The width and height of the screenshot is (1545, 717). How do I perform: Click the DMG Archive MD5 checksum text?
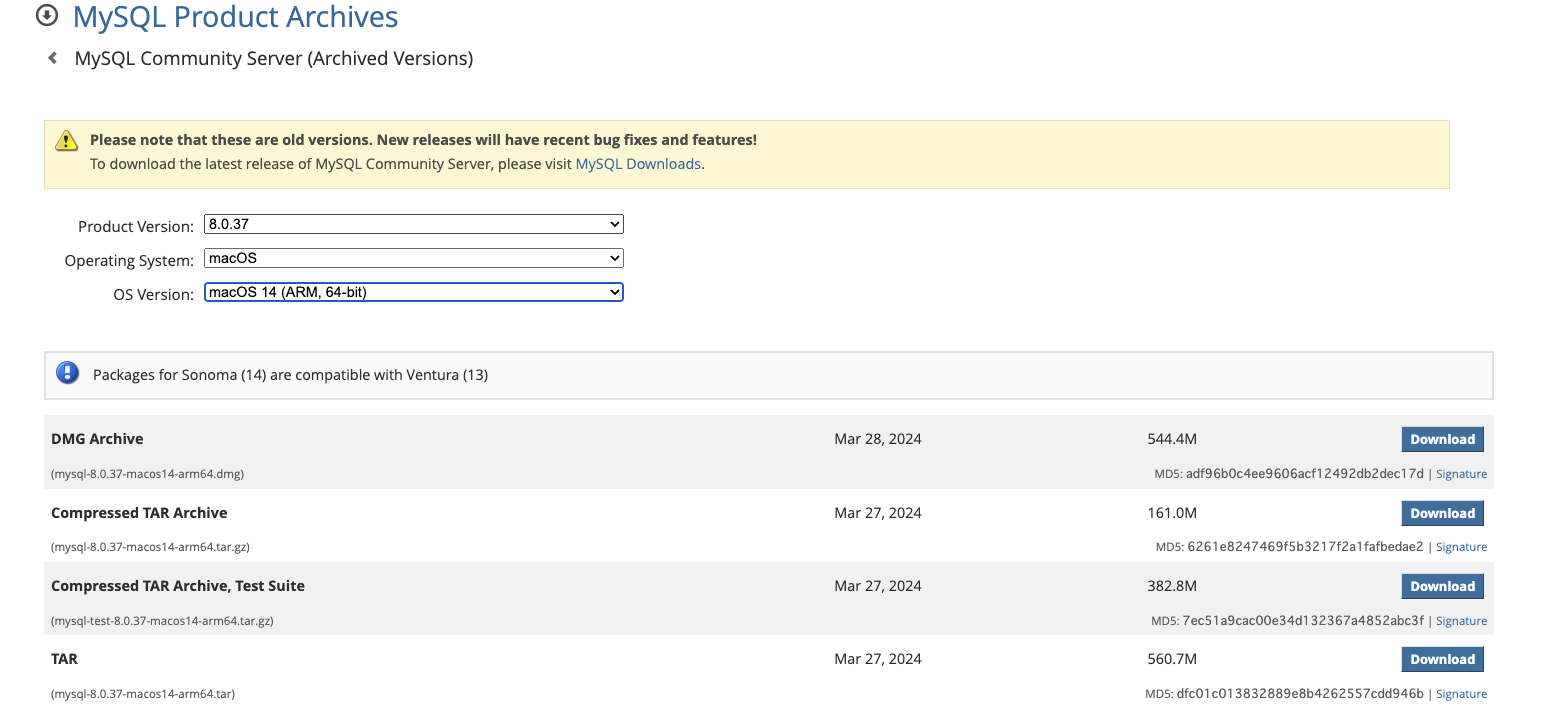click(1304, 474)
